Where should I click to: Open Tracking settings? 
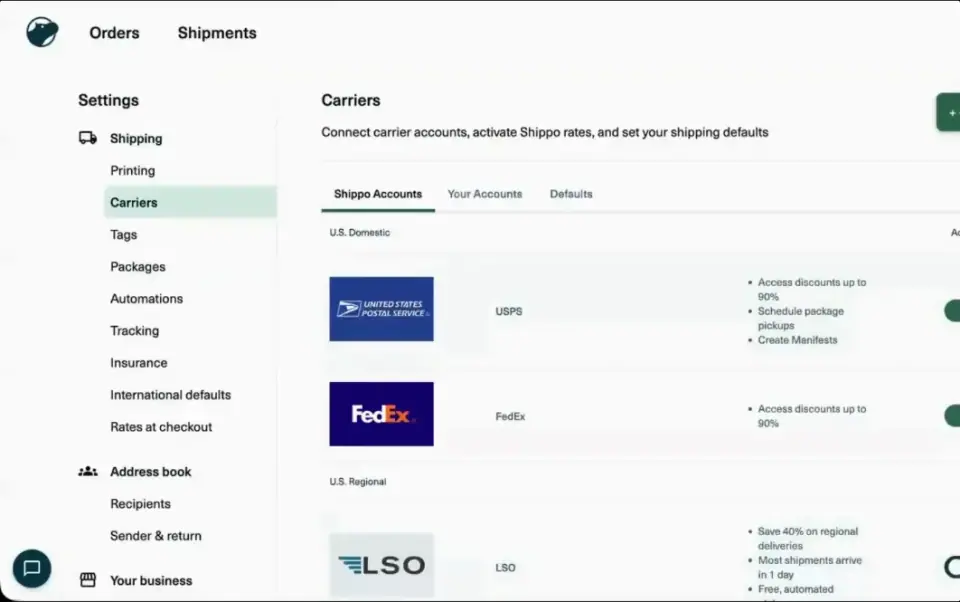pos(134,331)
